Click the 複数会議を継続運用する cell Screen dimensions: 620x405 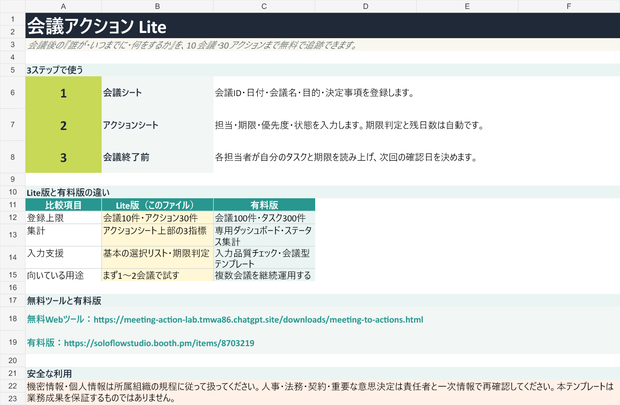tap(264, 275)
